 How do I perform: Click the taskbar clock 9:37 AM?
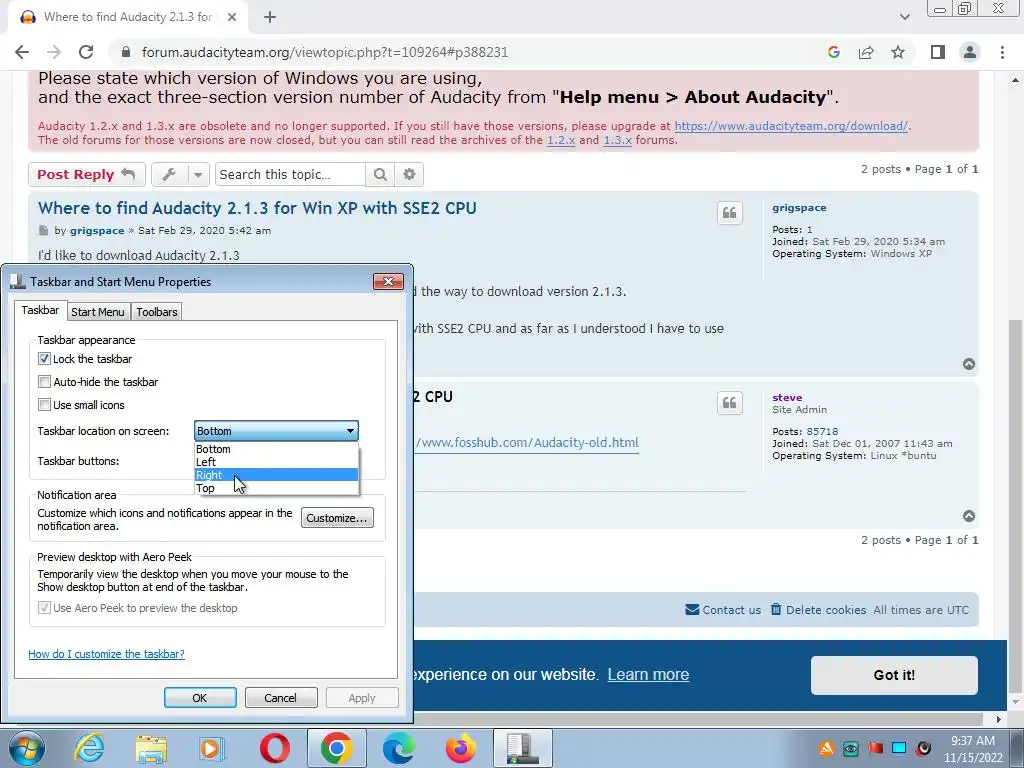972,741
